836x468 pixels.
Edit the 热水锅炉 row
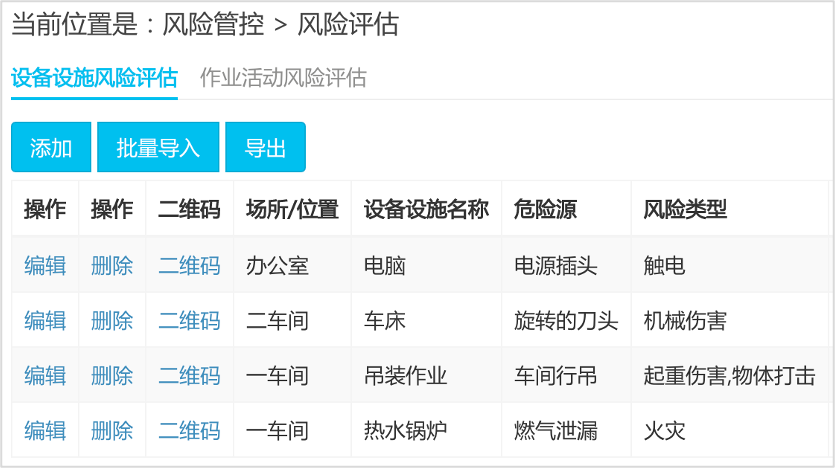45,431
